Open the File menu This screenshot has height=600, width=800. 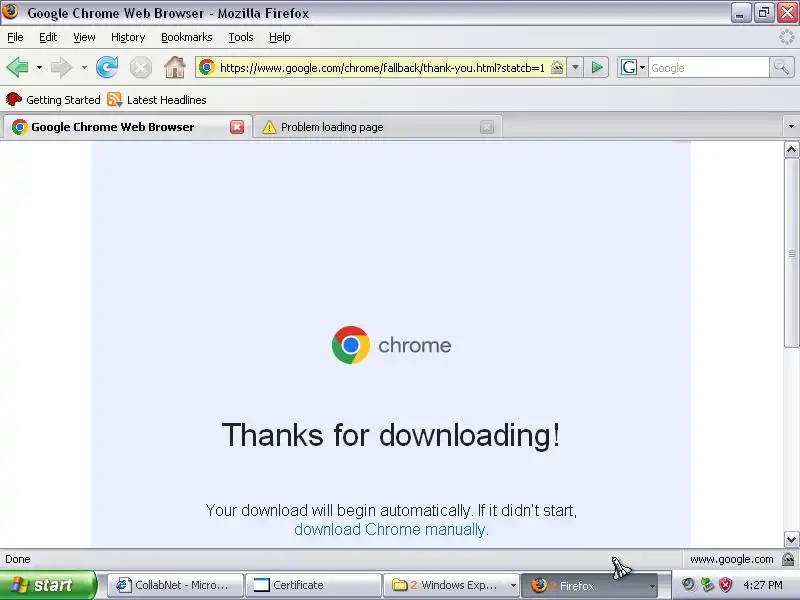tap(15, 37)
